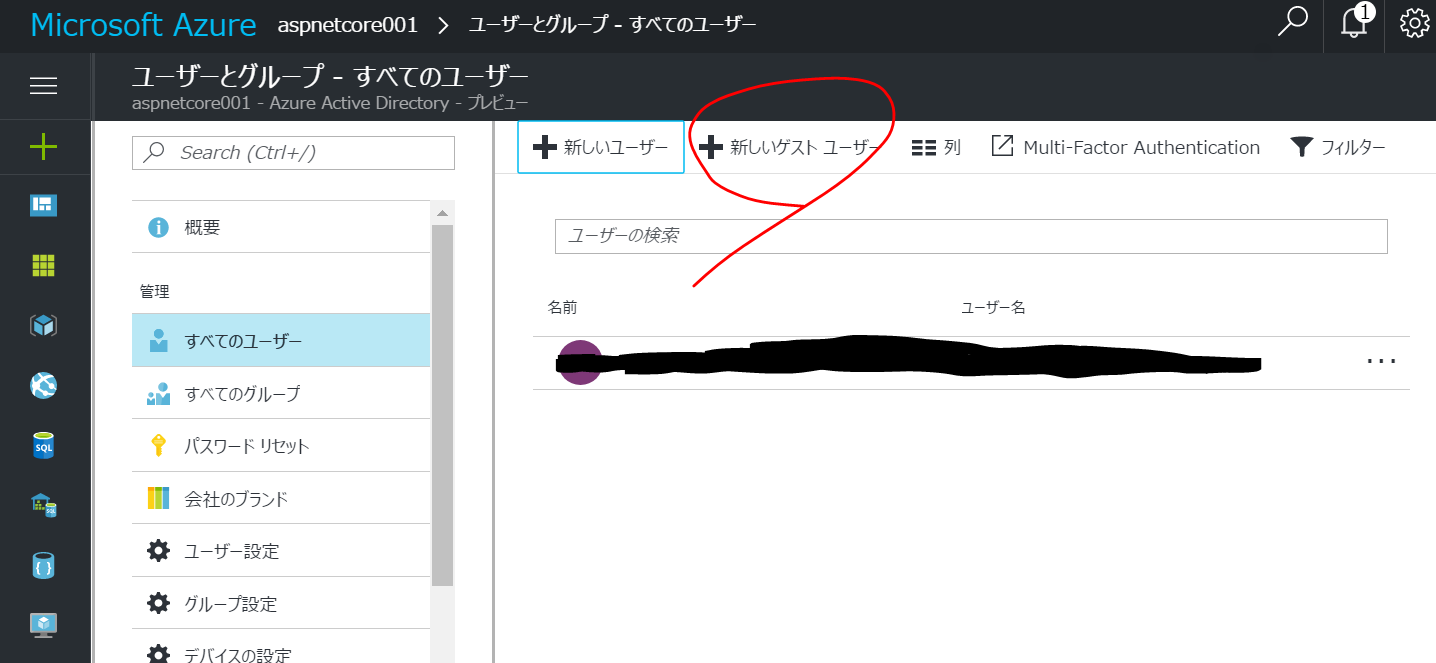This screenshot has height=663, width=1436.
Task: Open the 列 column options
Action: tap(935, 146)
